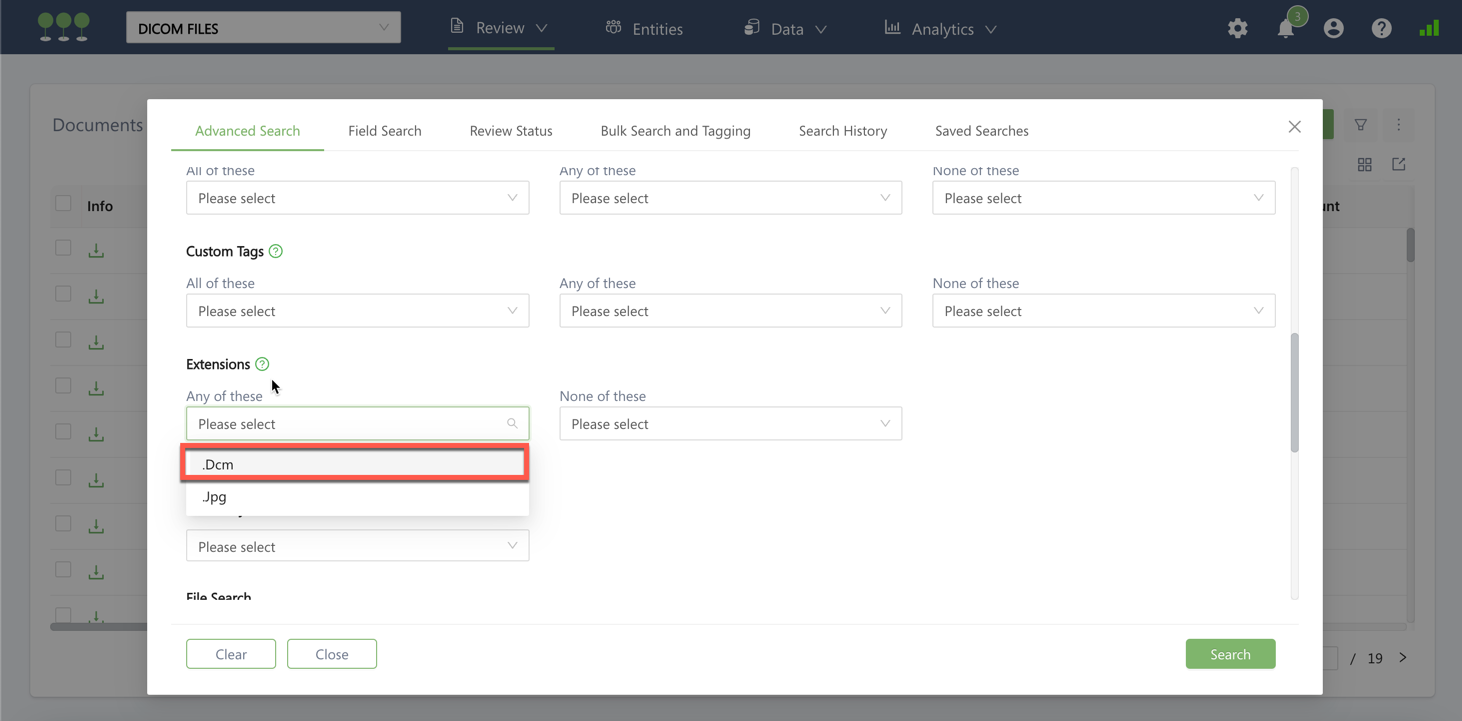Screen dimensions: 1462x721
Task: Toggle the select-all checkbox beside Info
Action: [x=63, y=204]
